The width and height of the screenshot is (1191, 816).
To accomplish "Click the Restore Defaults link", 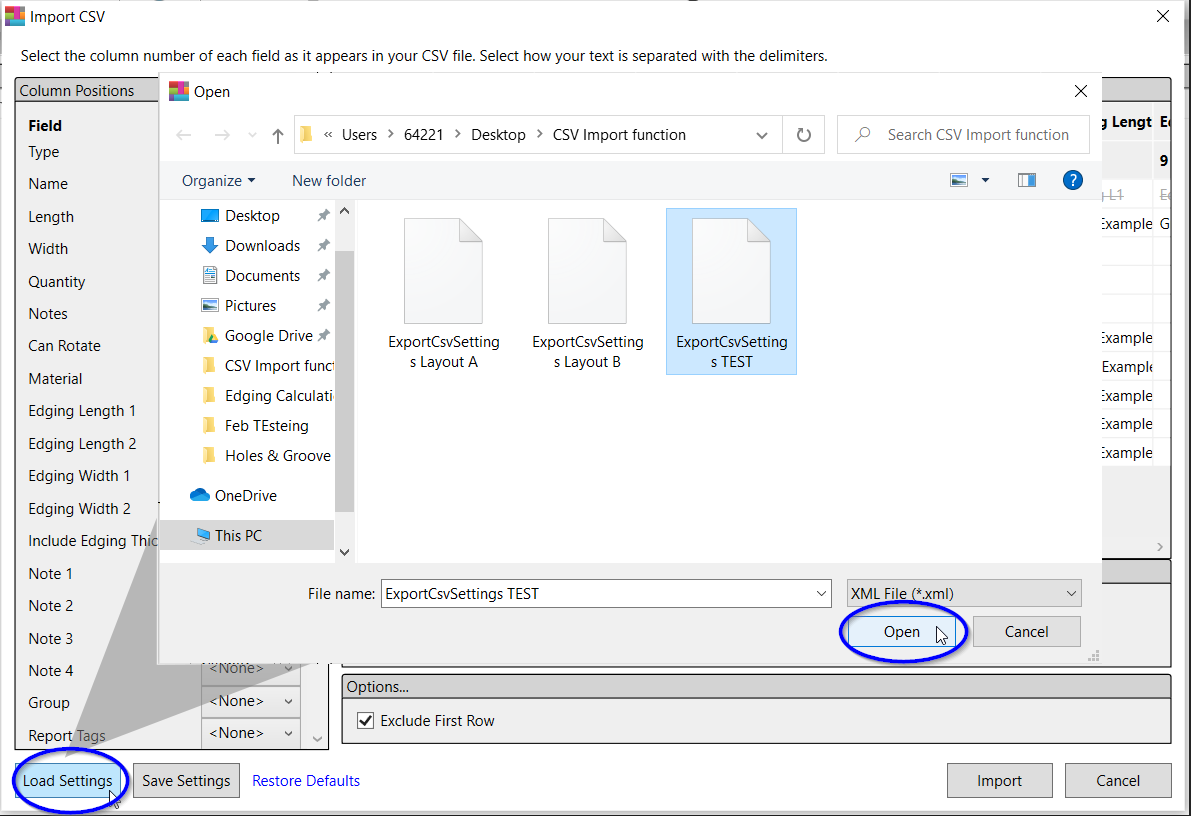I will tap(306, 781).
